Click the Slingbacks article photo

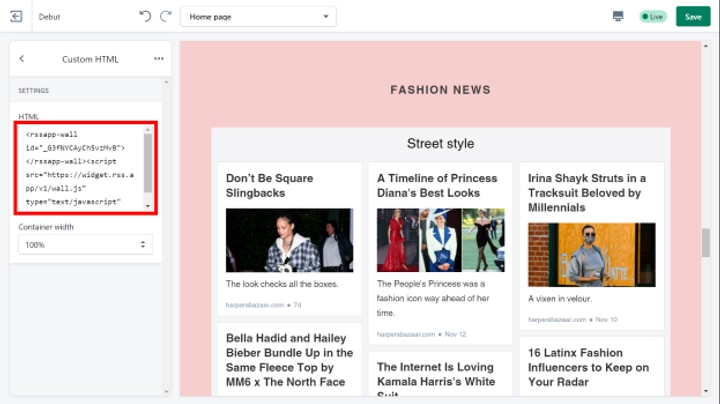tap(289, 240)
